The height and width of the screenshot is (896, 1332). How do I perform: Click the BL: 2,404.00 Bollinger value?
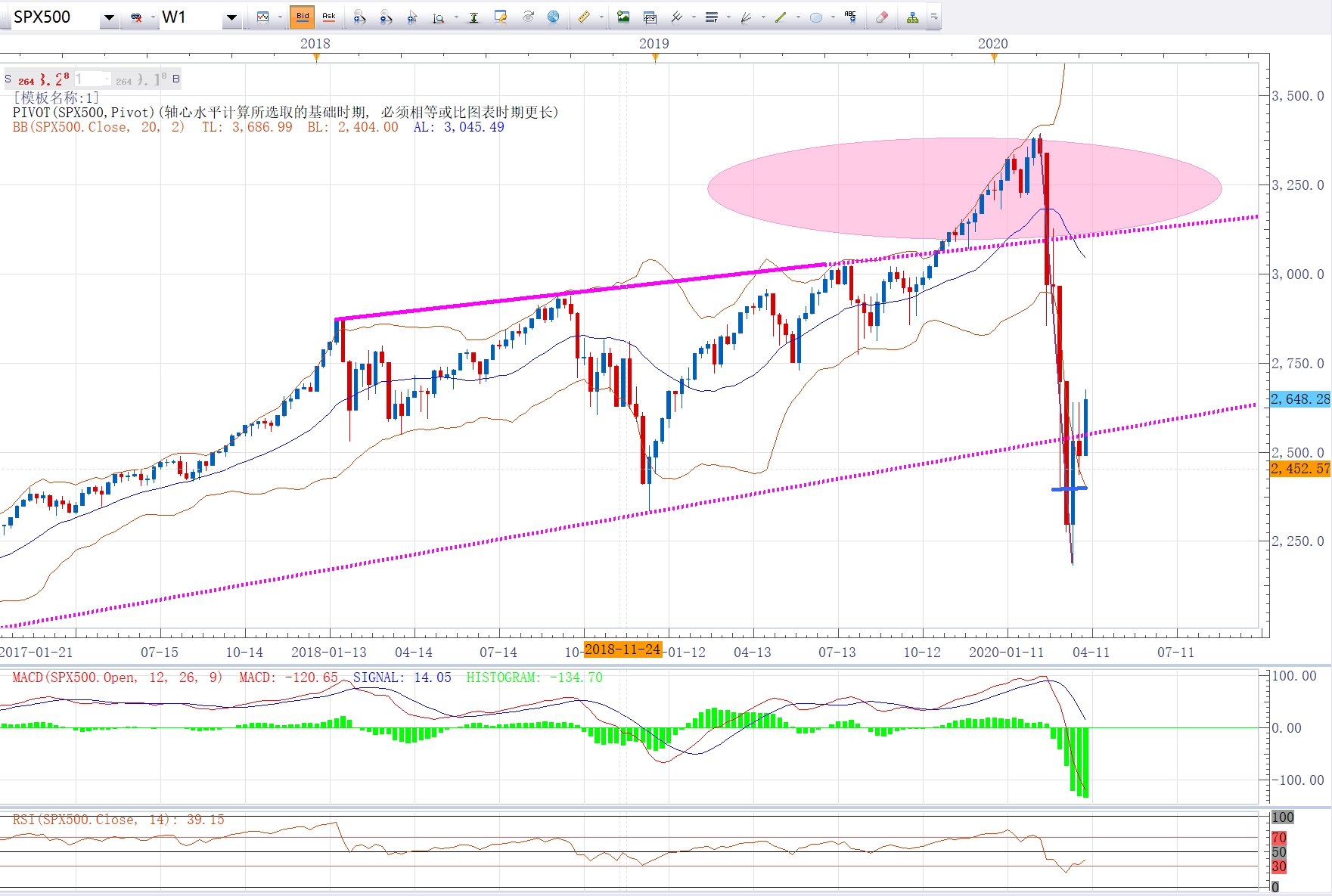pos(353,127)
